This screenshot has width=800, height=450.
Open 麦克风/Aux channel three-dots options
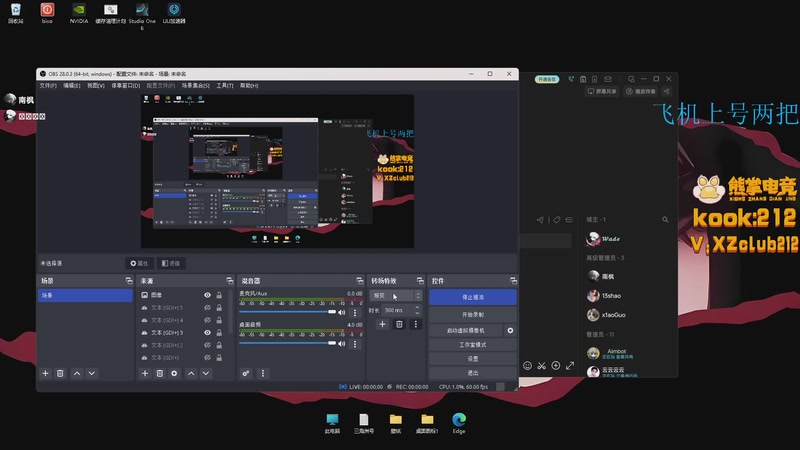tap(355, 312)
